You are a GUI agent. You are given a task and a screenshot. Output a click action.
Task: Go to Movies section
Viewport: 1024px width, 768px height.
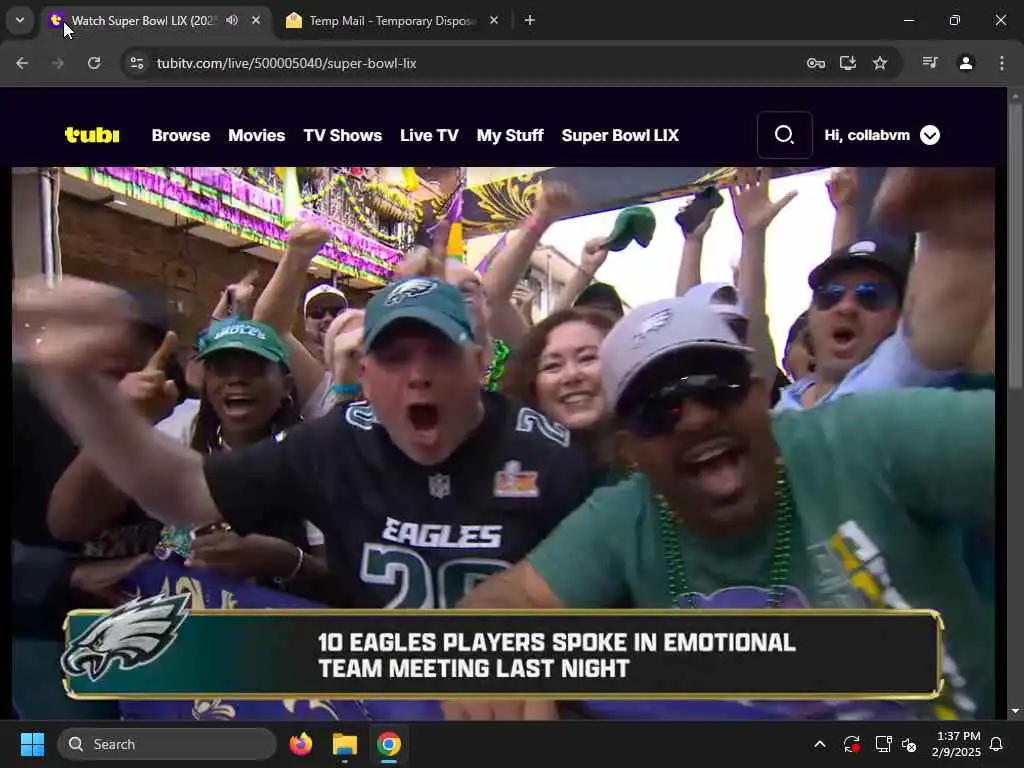257,135
